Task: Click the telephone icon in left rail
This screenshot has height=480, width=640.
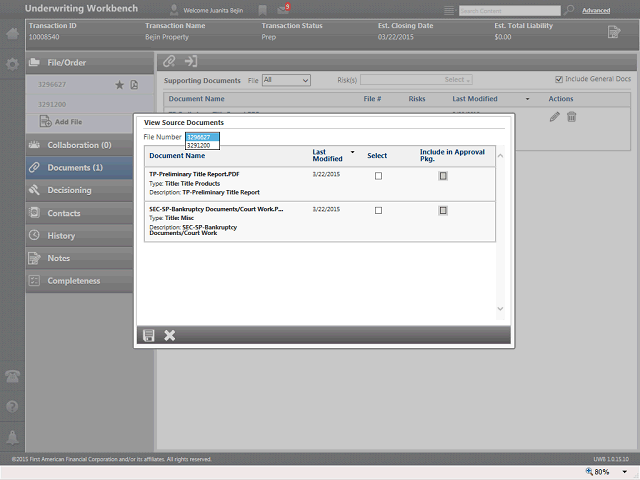Action: (12, 376)
